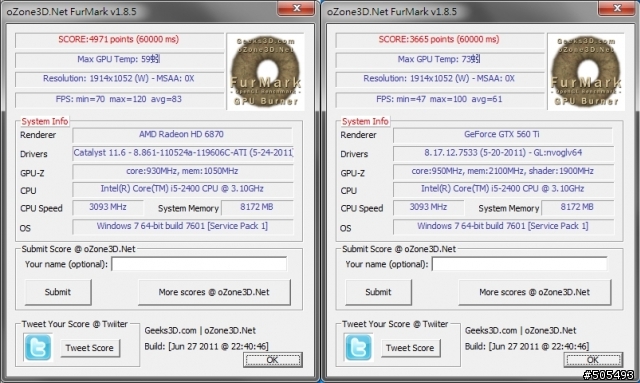640x383 pixels.
Task: Focus the Your name field in the HD 6870 window
Action: point(199,264)
